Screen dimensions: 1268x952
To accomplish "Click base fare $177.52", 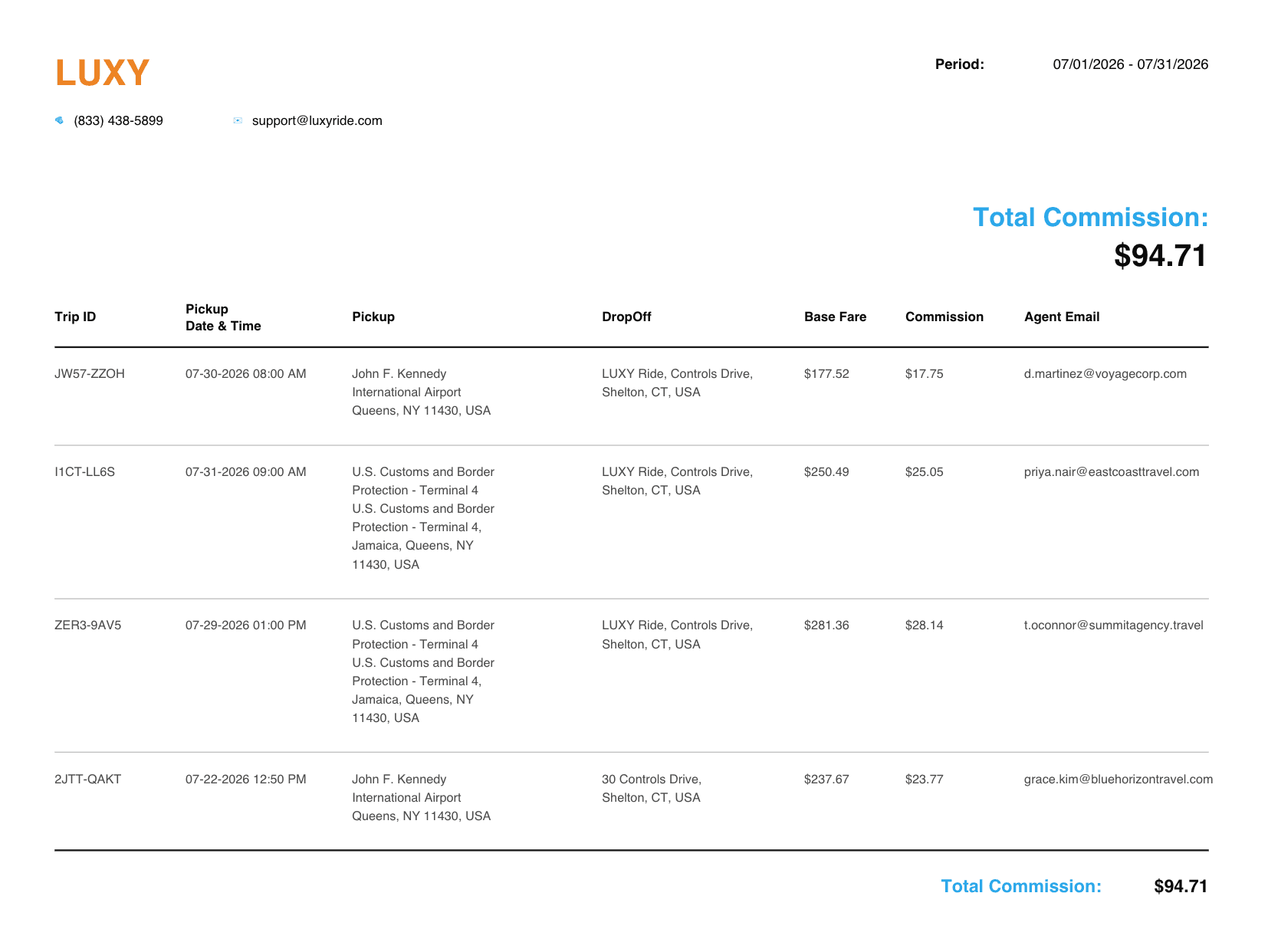I will (826, 373).
